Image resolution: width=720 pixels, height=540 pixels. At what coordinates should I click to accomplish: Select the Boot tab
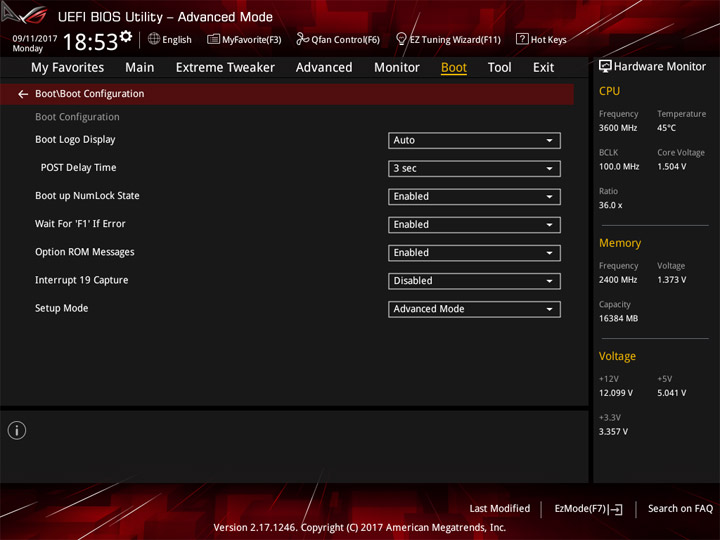(x=454, y=68)
